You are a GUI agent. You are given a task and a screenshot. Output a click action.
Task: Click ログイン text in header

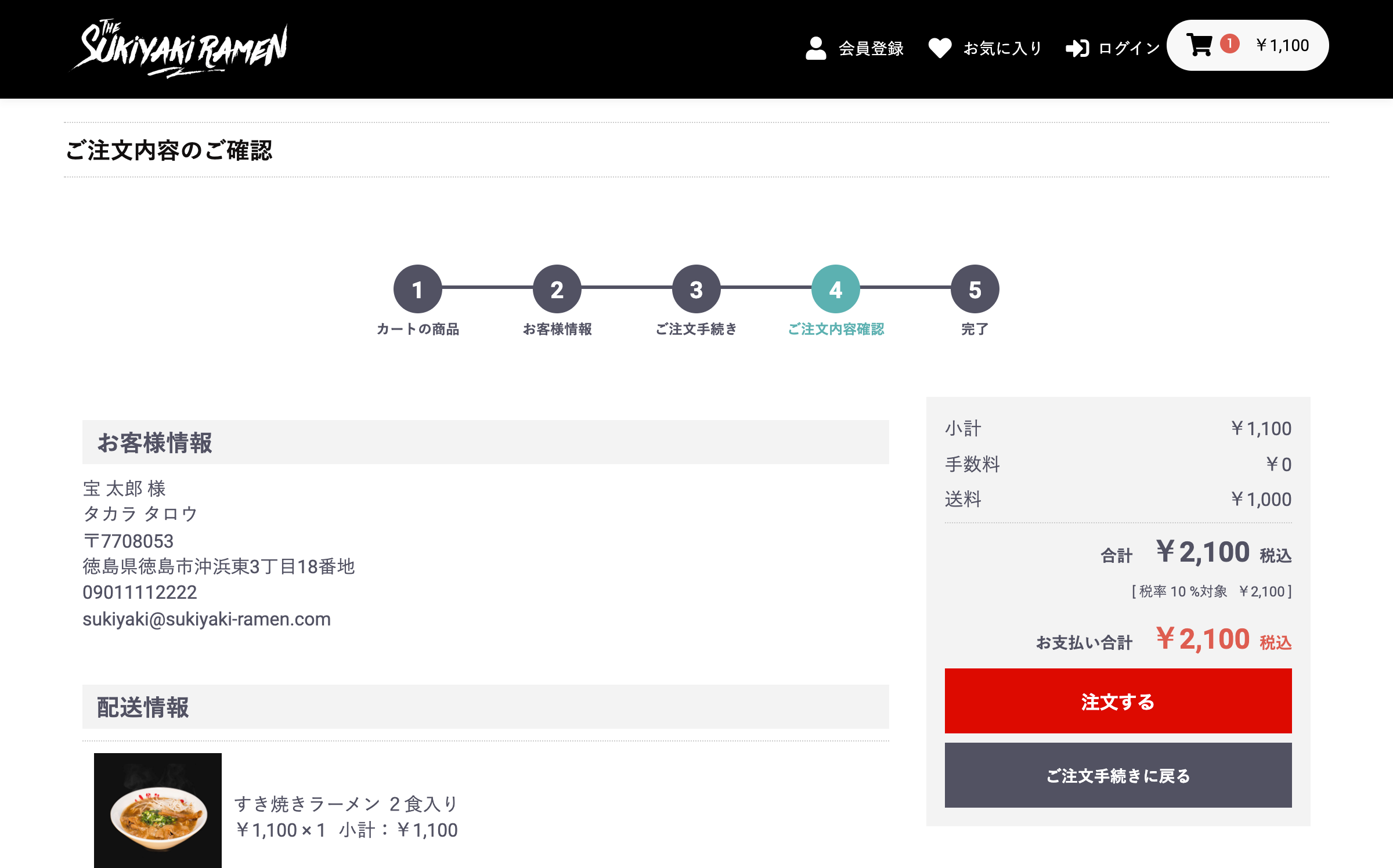click(x=1129, y=48)
